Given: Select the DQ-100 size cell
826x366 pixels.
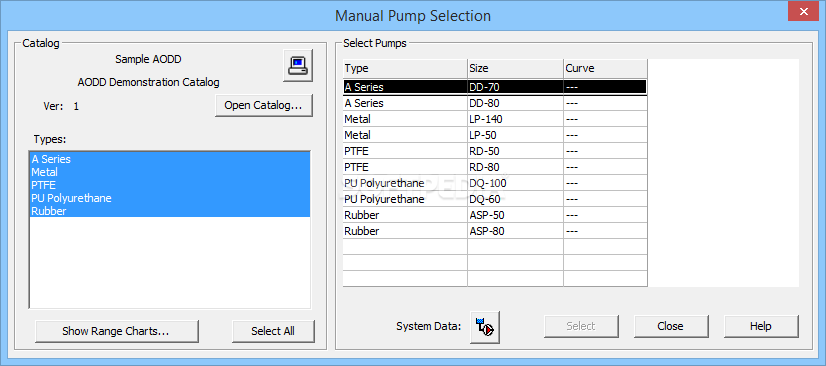Looking at the screenshot, I should coord(515,183).
